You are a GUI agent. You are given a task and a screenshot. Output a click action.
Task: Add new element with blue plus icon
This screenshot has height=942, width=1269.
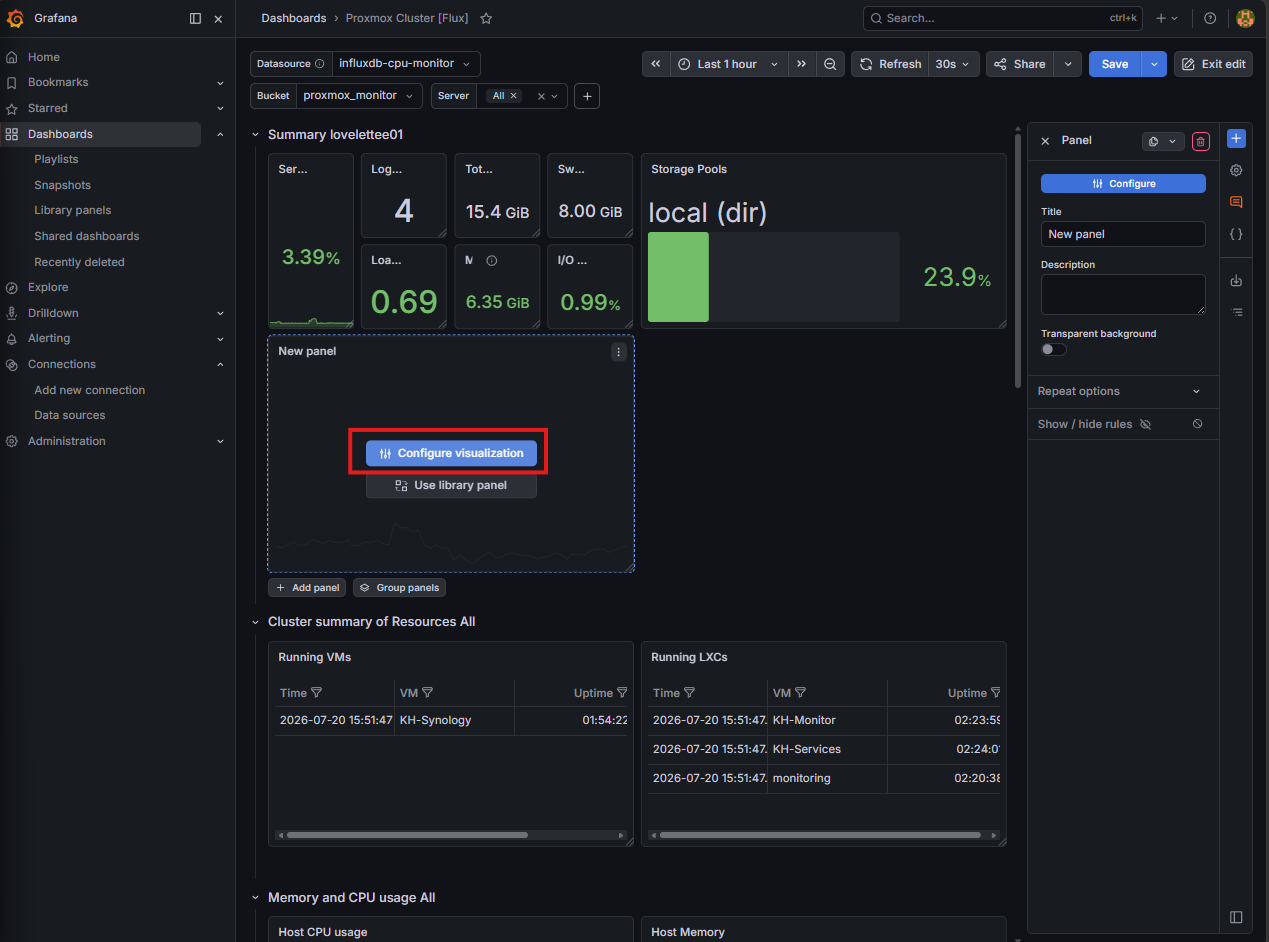1236,139
